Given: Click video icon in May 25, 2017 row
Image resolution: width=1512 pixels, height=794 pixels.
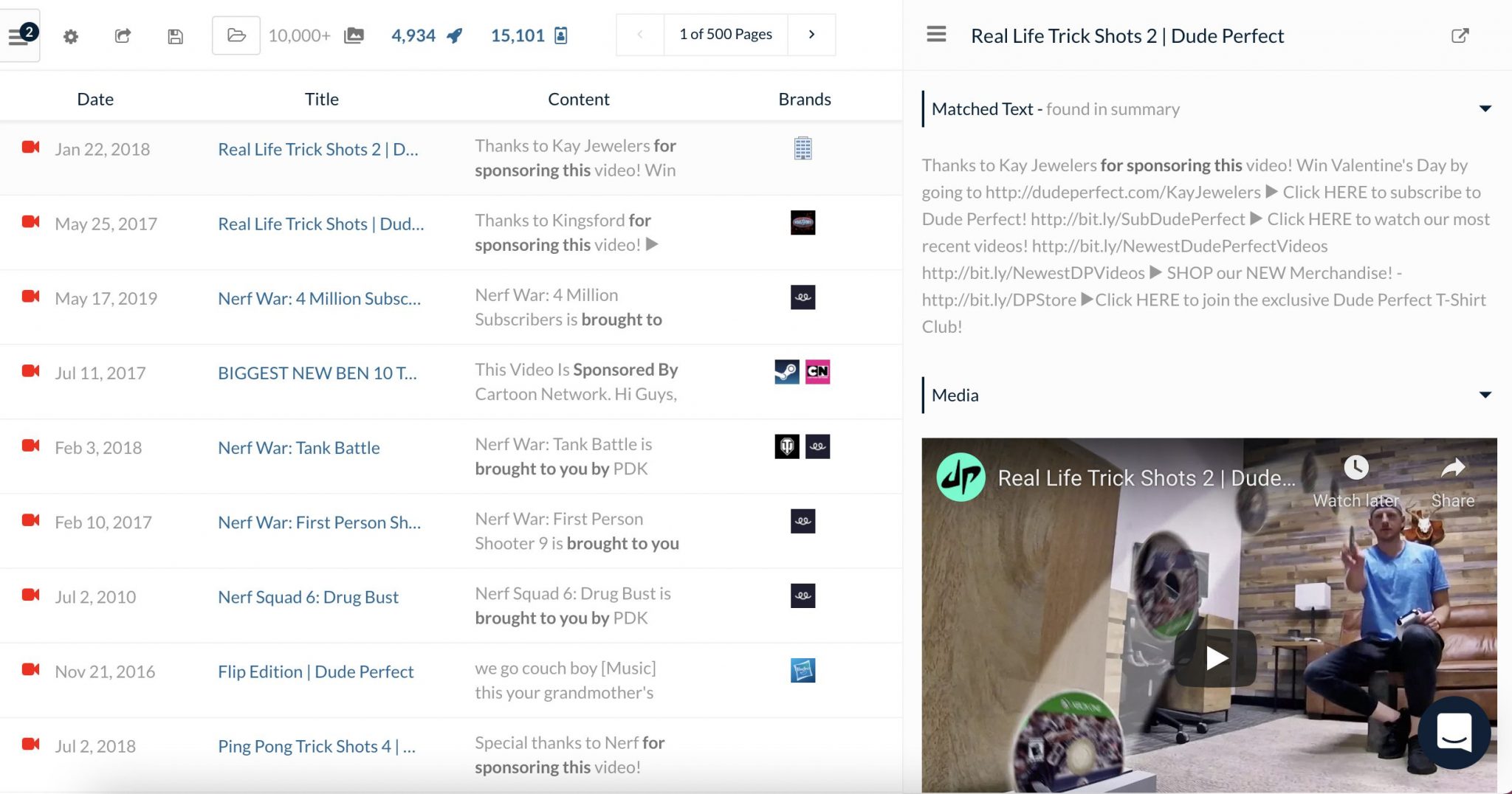Looking at the screenshot, I should pos(30,221).
